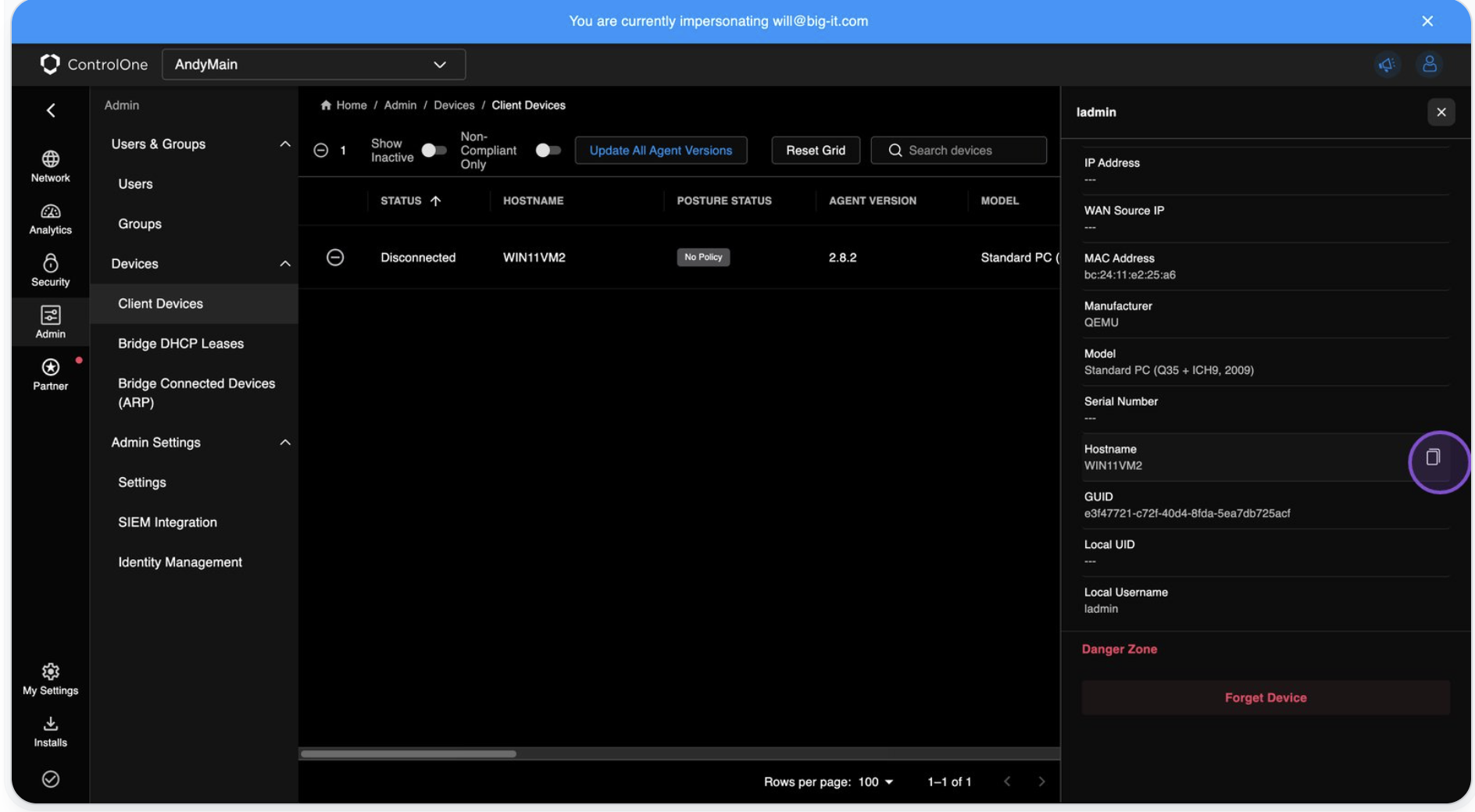Collapse the WIN11VM2 row with the minus icon
Viewport: 1475px width, 812px height.
click(335, 257)
